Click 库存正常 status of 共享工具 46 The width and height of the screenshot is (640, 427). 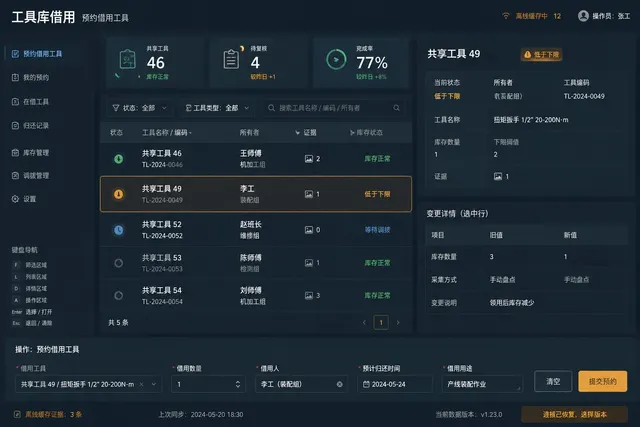(377, 159)
